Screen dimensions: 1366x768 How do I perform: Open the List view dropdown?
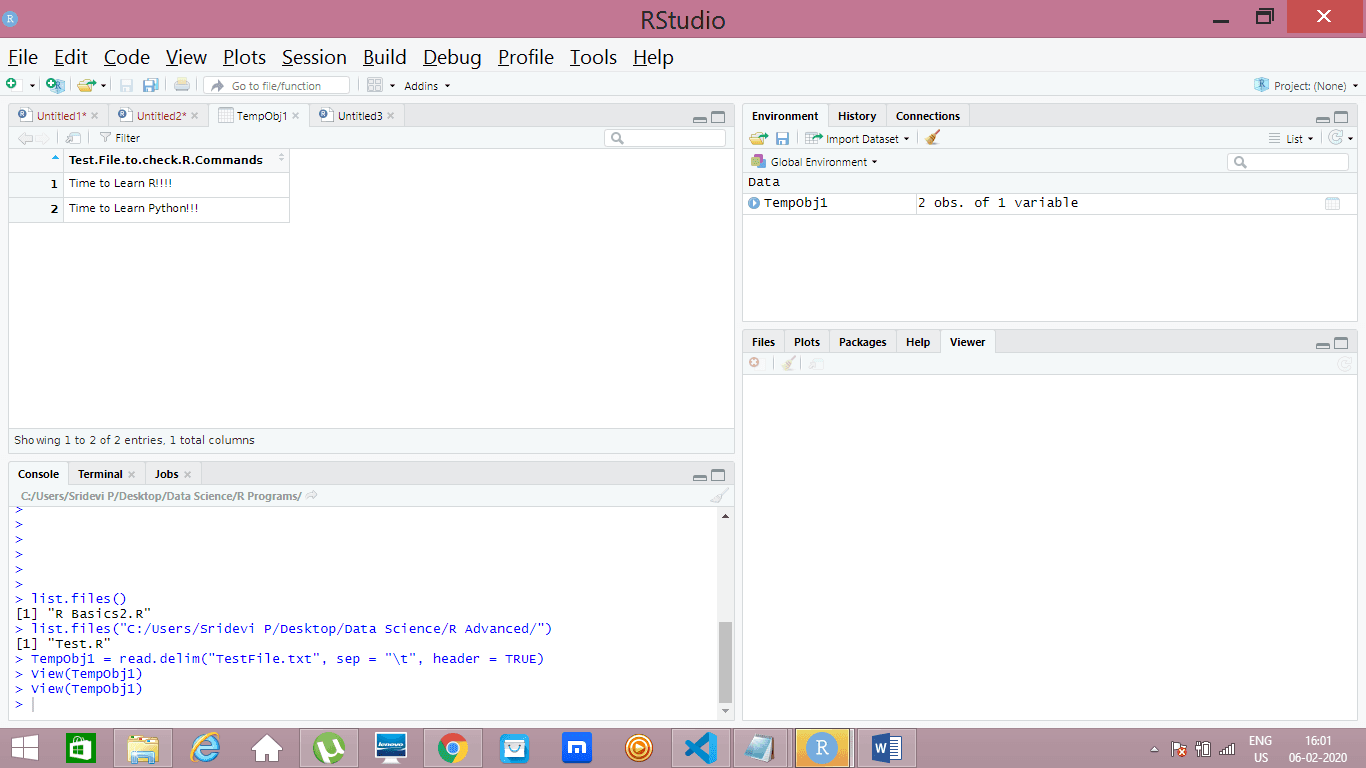[1291, 139]
